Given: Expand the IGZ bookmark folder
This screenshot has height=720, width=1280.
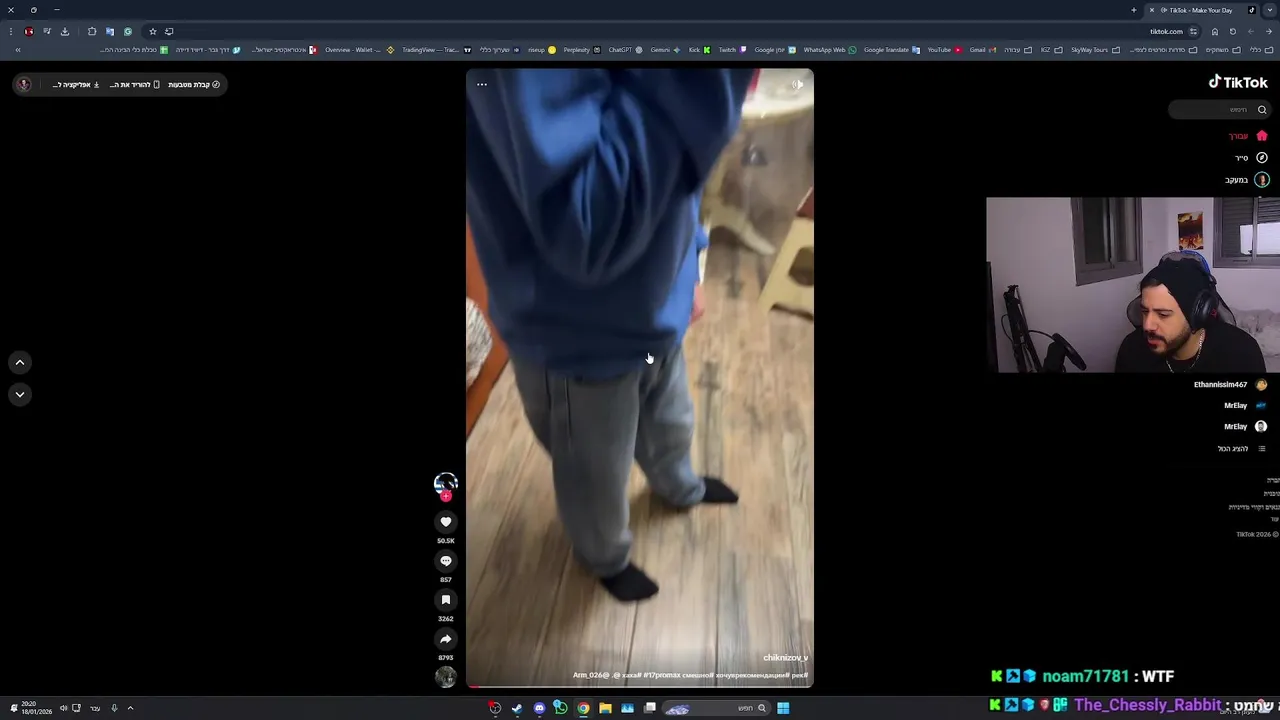Looking at the screenshot, I should click(1050, 50).
